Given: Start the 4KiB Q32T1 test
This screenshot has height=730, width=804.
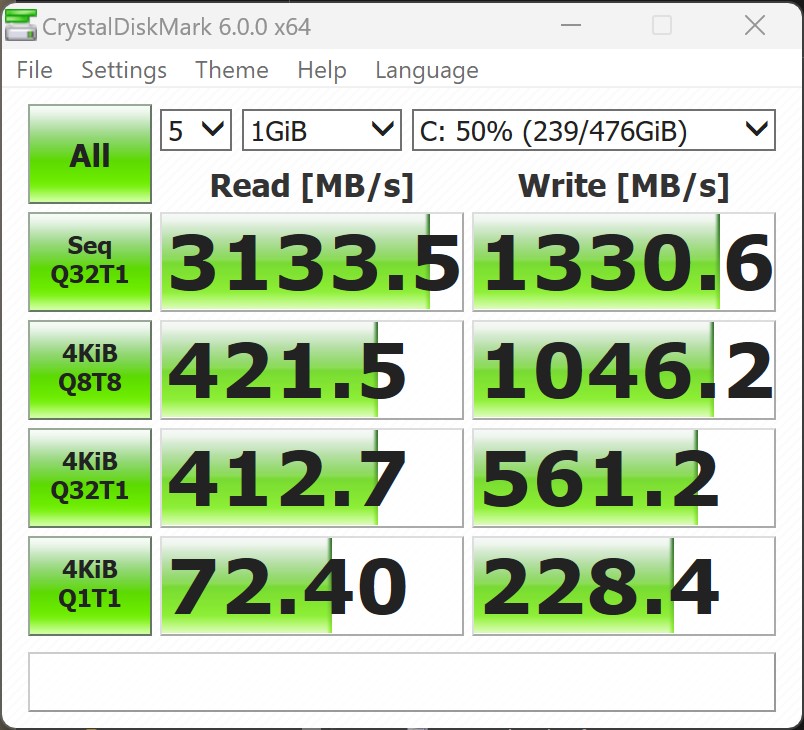Looking at the screenshot, I should point(90,478).
